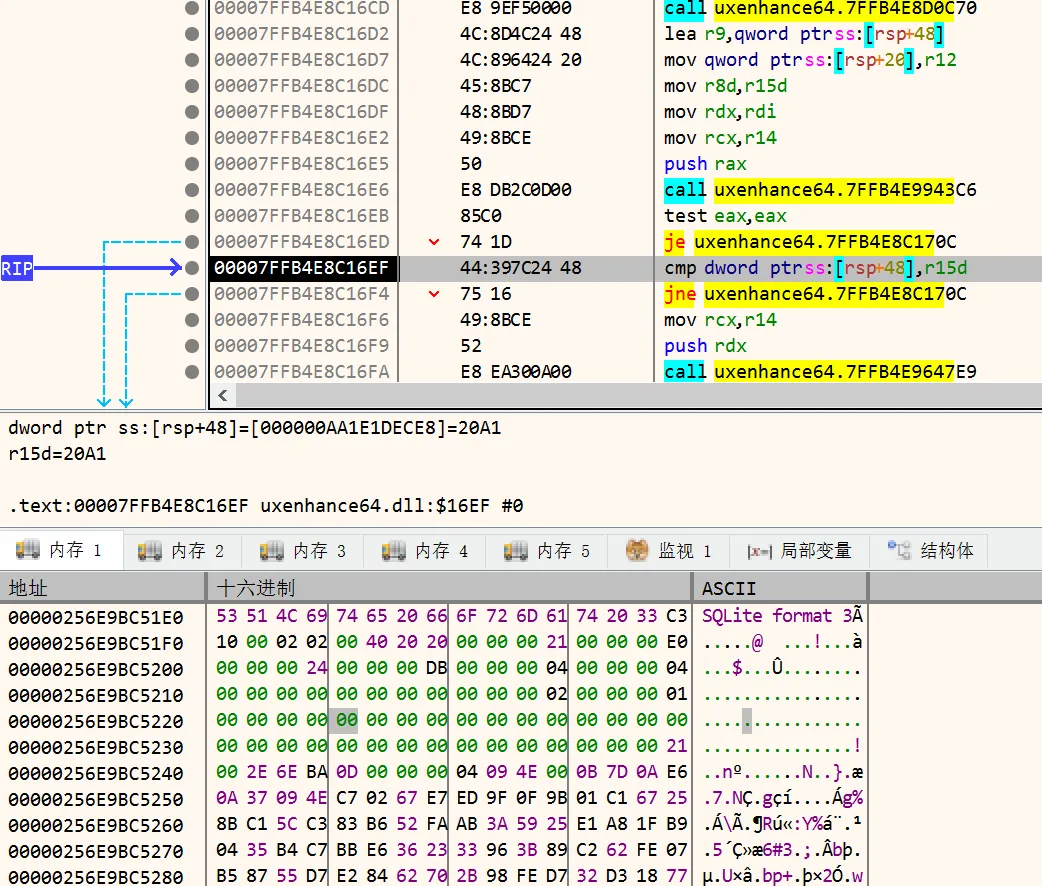Select instruction mov qword ptr ss:[rsp+20],r12
Image resolution: width=1042 pixels, height=886 pixels.
(x=810, y=60)
